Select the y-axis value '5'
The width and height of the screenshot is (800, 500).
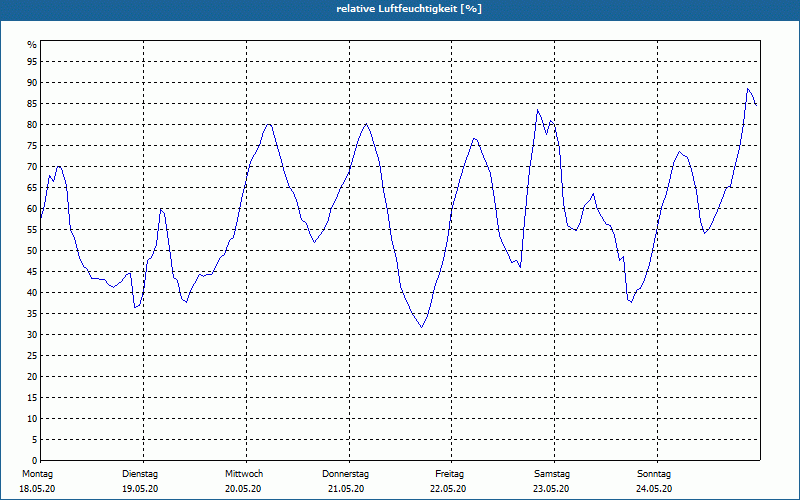point(34,440)
